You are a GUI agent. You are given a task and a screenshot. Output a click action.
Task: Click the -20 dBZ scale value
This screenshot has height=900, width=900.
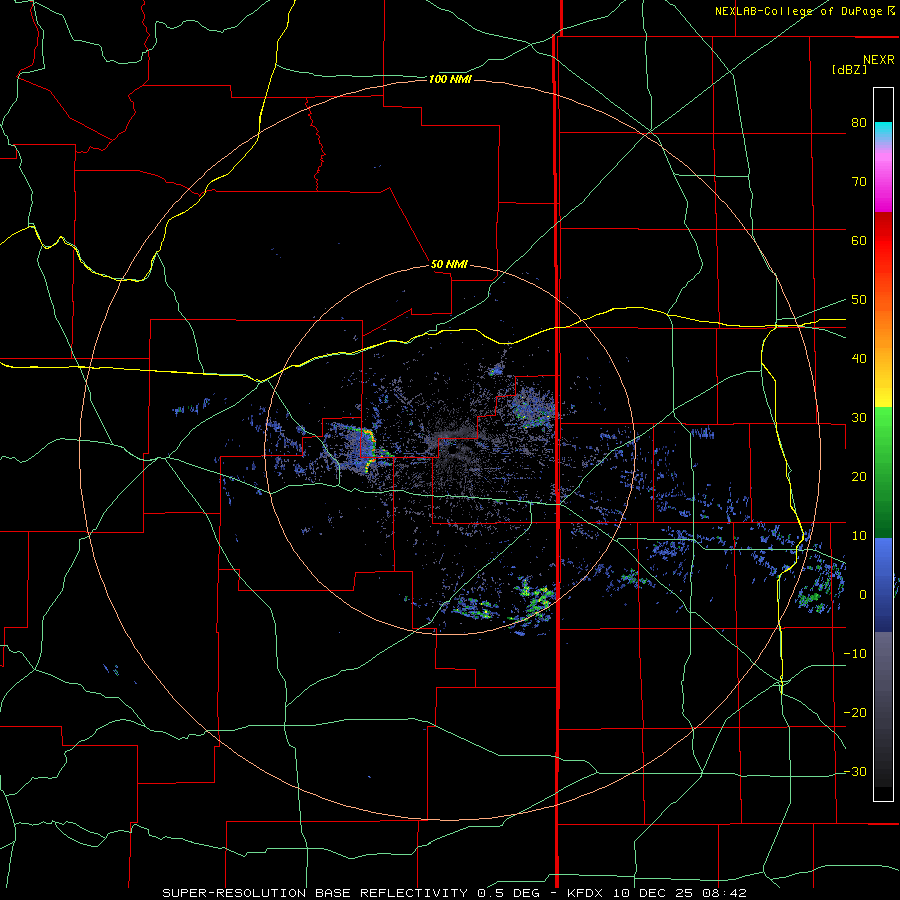[x=855, y=713]
